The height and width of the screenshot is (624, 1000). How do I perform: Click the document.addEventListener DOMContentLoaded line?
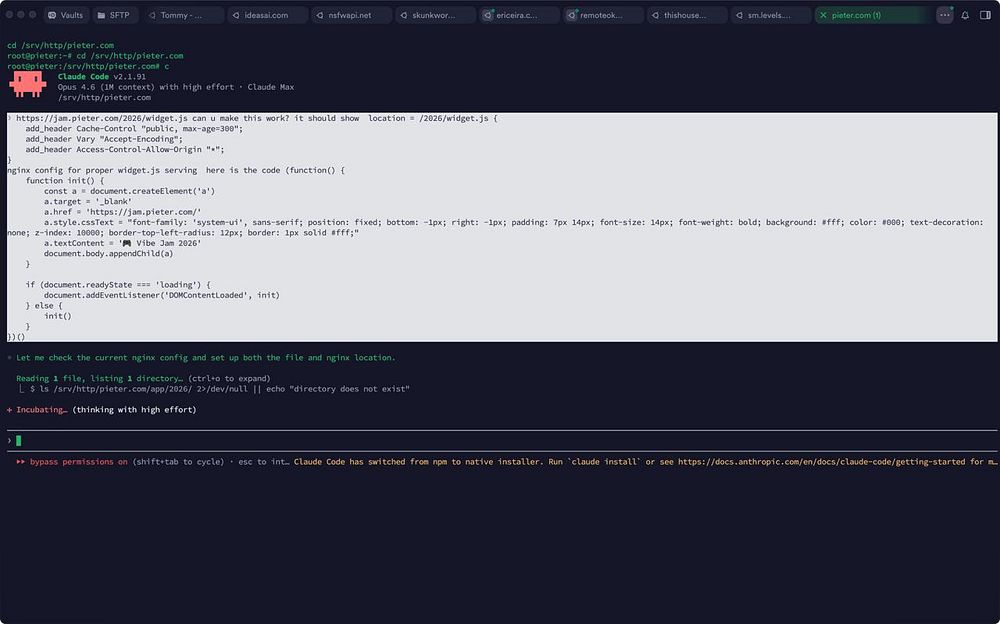point(161,295)
